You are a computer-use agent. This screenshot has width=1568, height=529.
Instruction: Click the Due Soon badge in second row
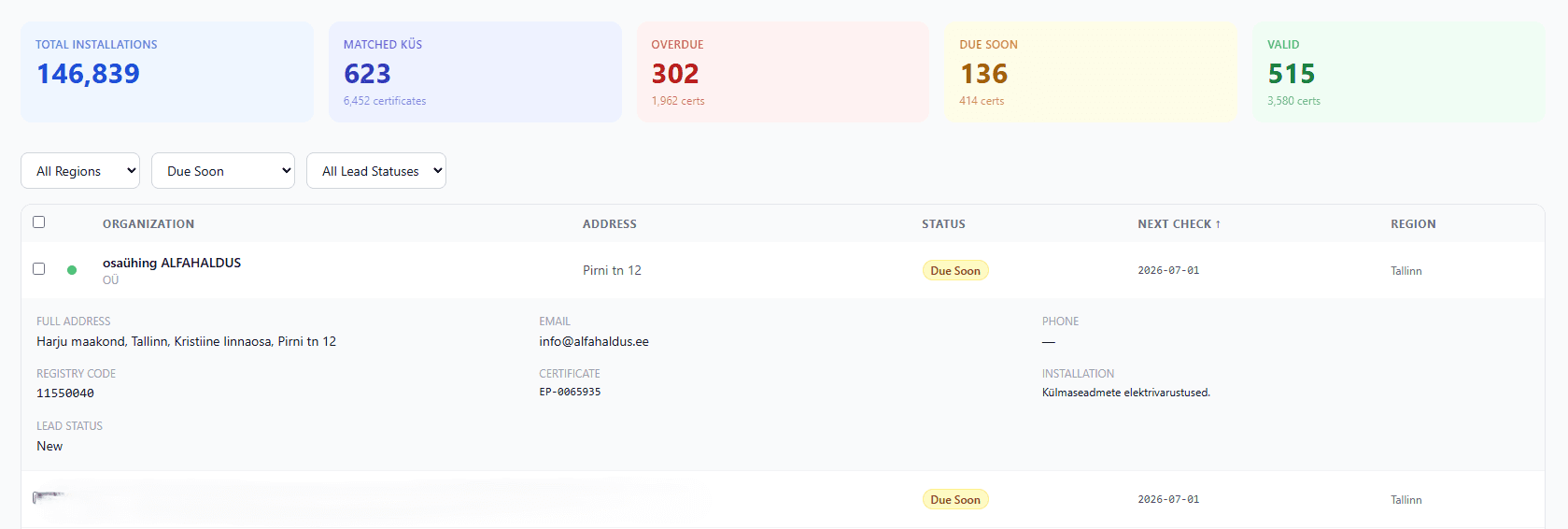(x=955, y=500)
